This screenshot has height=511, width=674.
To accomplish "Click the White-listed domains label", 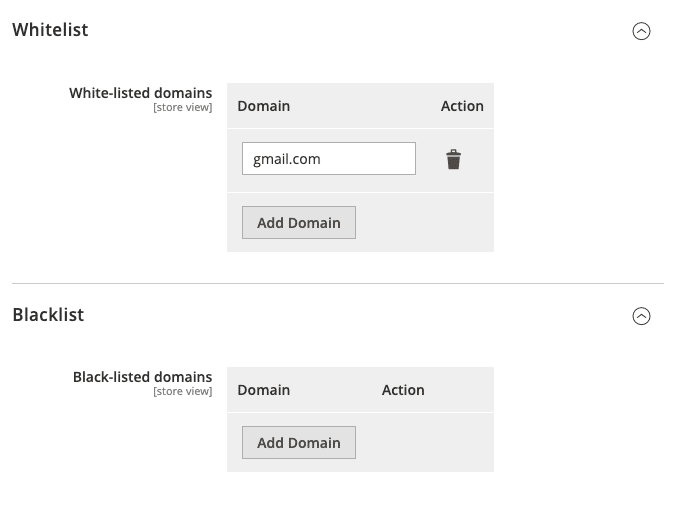I will pyautogui.click(x=140, y=93).
